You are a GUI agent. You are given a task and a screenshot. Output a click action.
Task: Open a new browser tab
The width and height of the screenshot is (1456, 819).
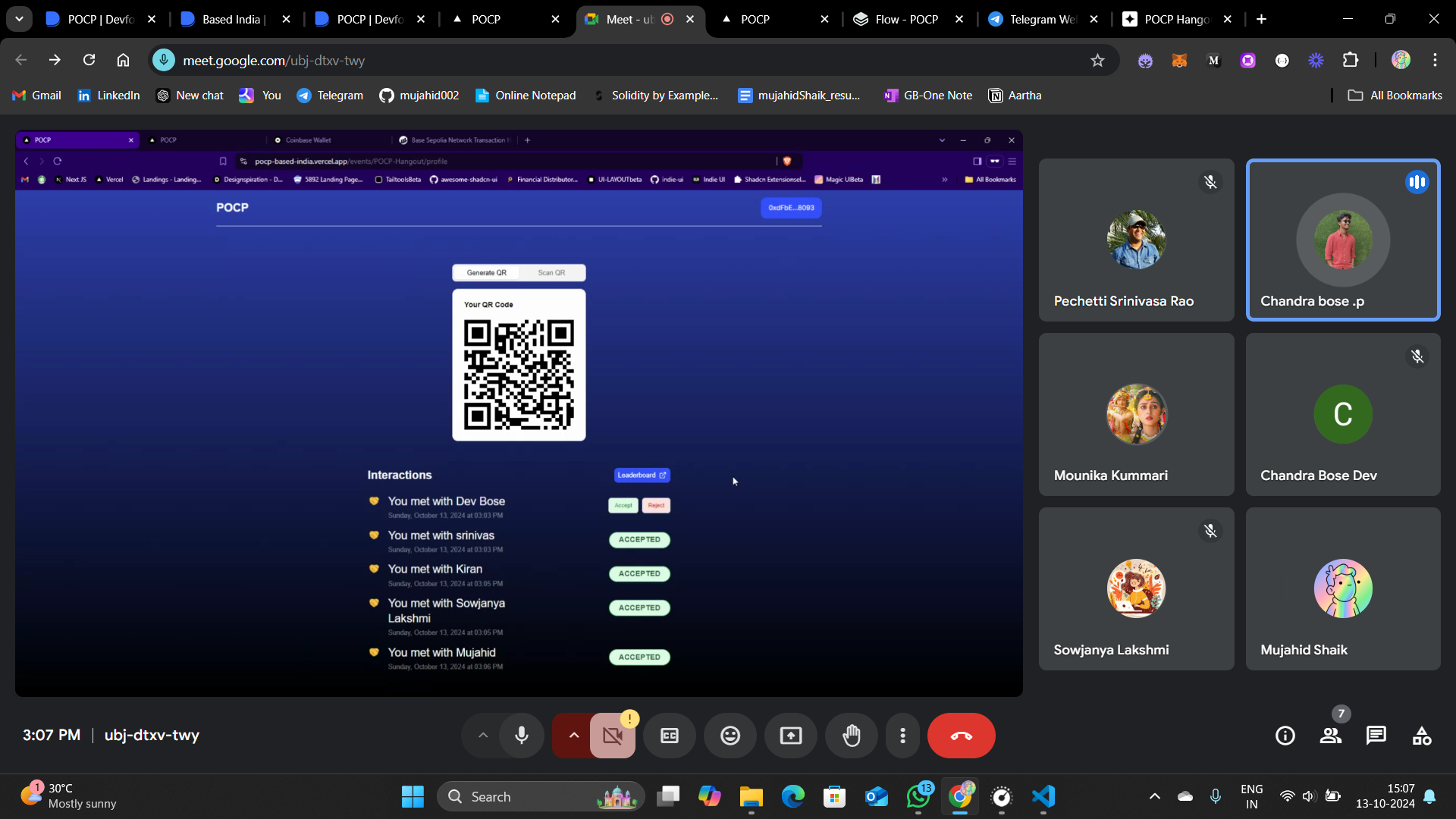[x=1261, y=19]
